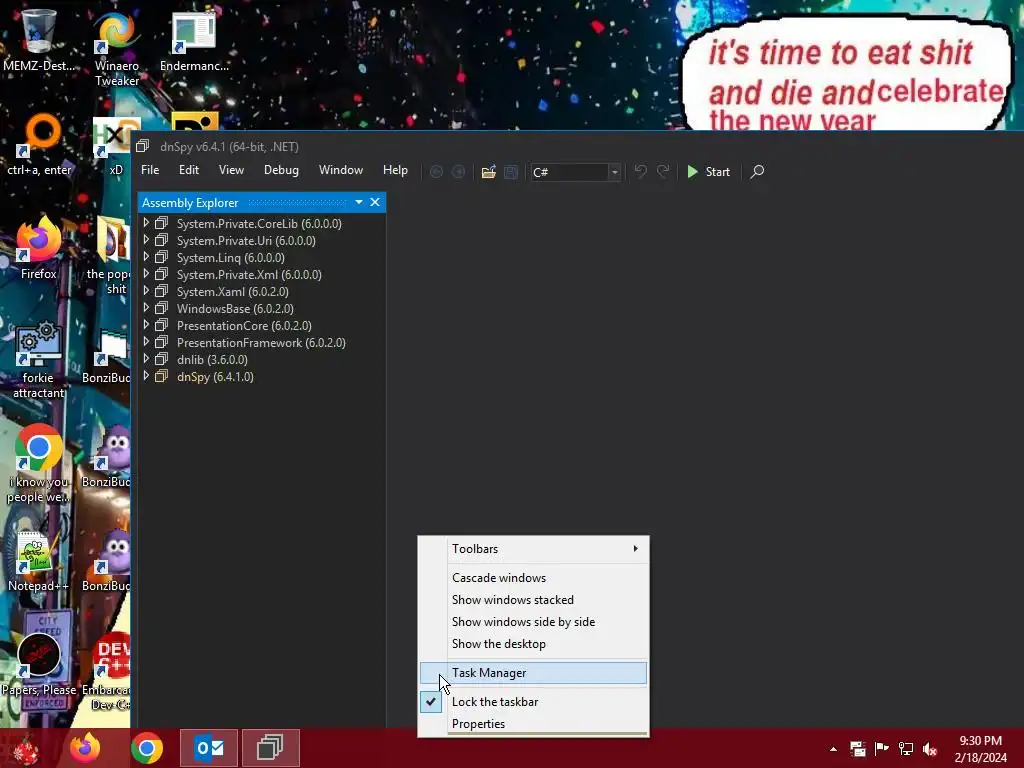1024x768 pixels.
Task: Select the System.Private.CoreLib (6.0.0.0) assembly
Action: click(x=259, y=223)
